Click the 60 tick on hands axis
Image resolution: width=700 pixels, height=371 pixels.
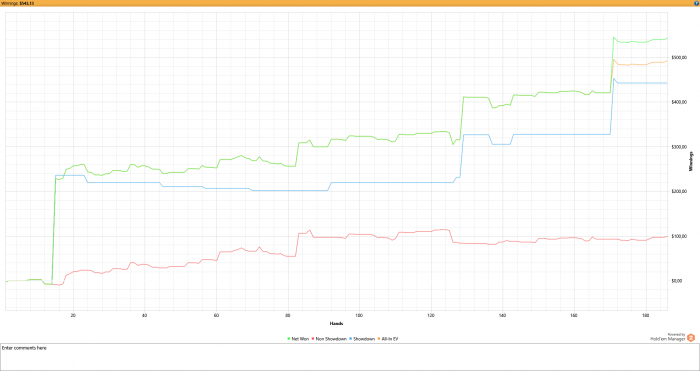pos(216,315)
